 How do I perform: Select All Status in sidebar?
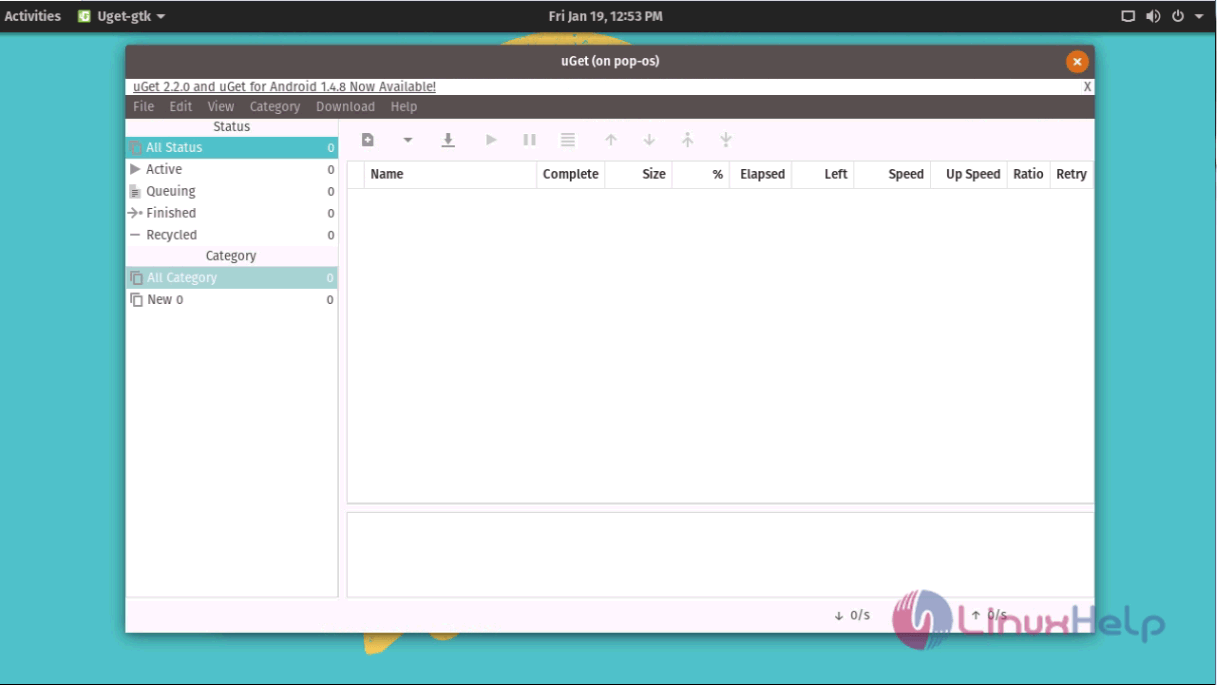[232, 148]
